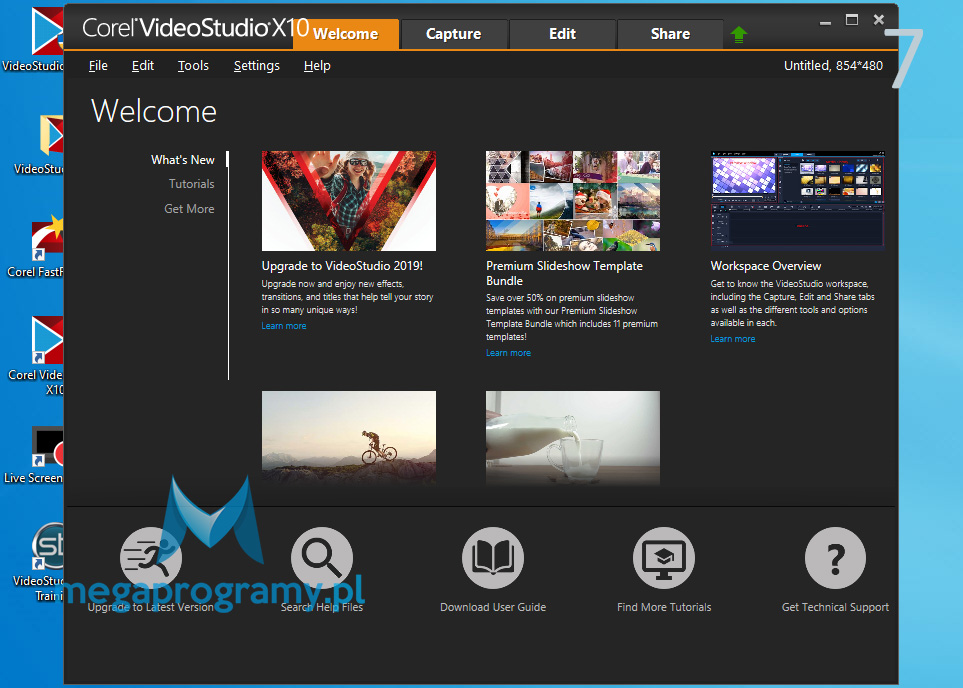
Task: Click the Get Technical Support question mark icon
Action: (835, 558)
